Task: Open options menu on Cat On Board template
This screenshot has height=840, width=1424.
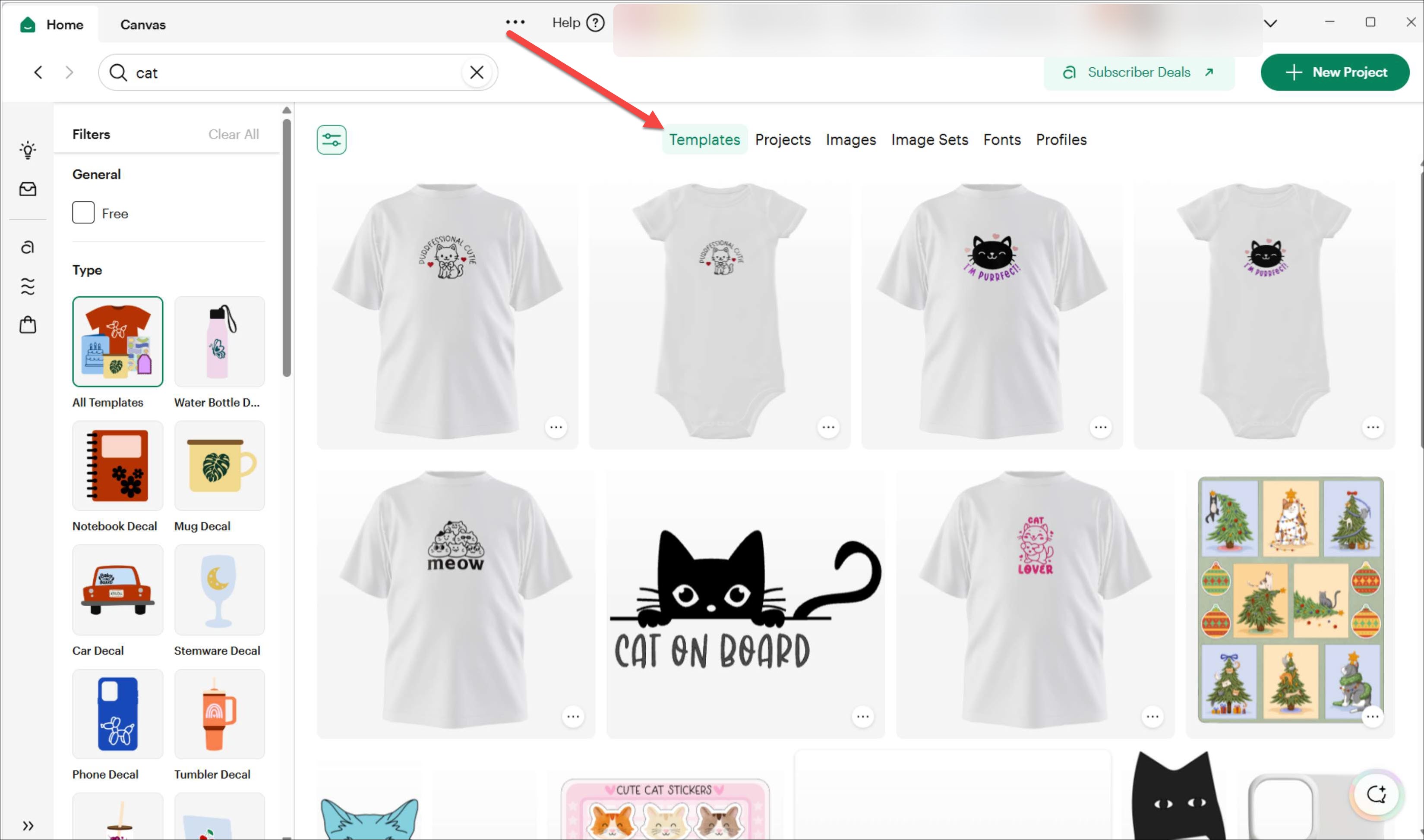Action: point(862,717)
